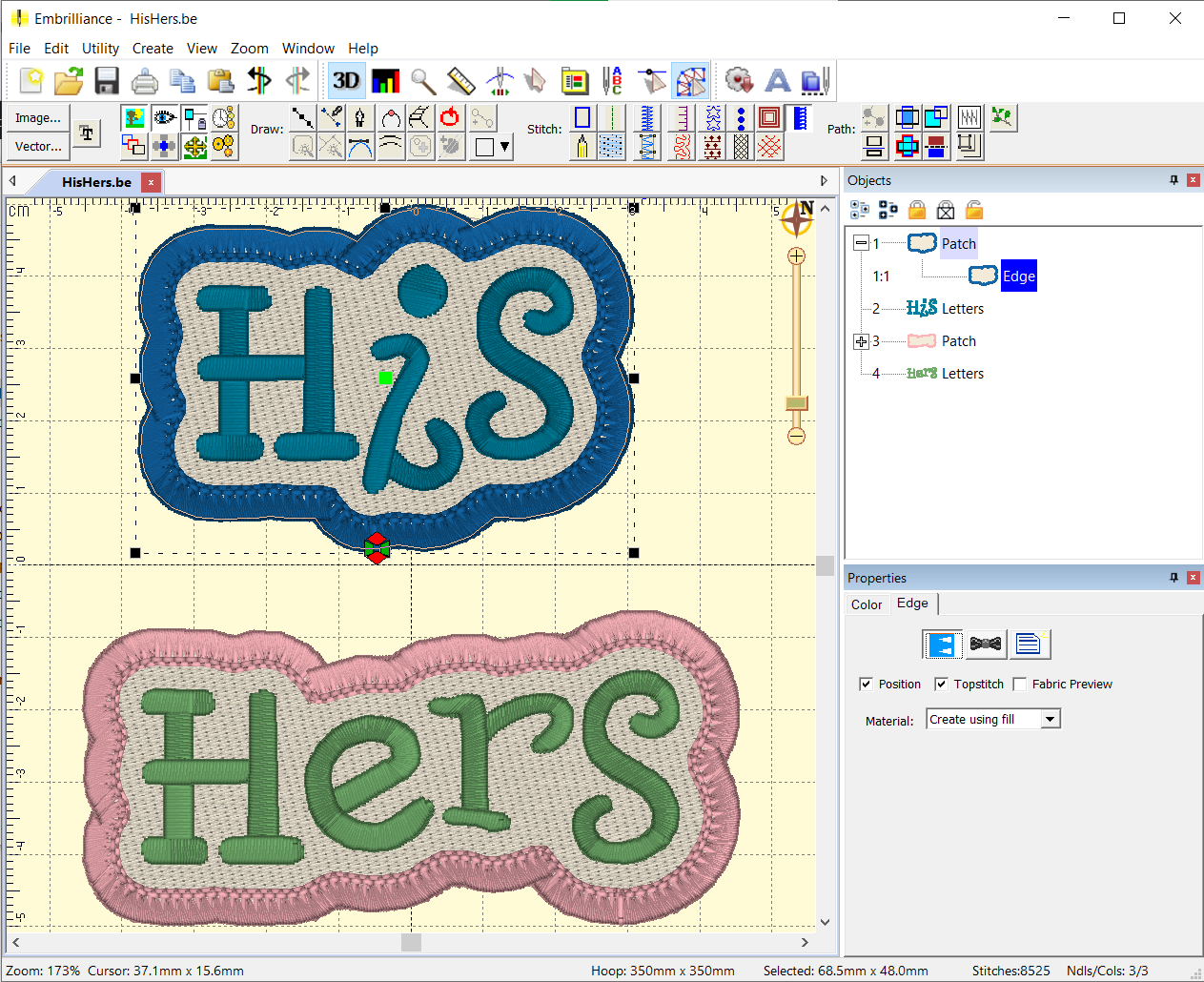1204x982 pixels.
Task: Click the zoom slider handle
Action: tap(796, 403)
